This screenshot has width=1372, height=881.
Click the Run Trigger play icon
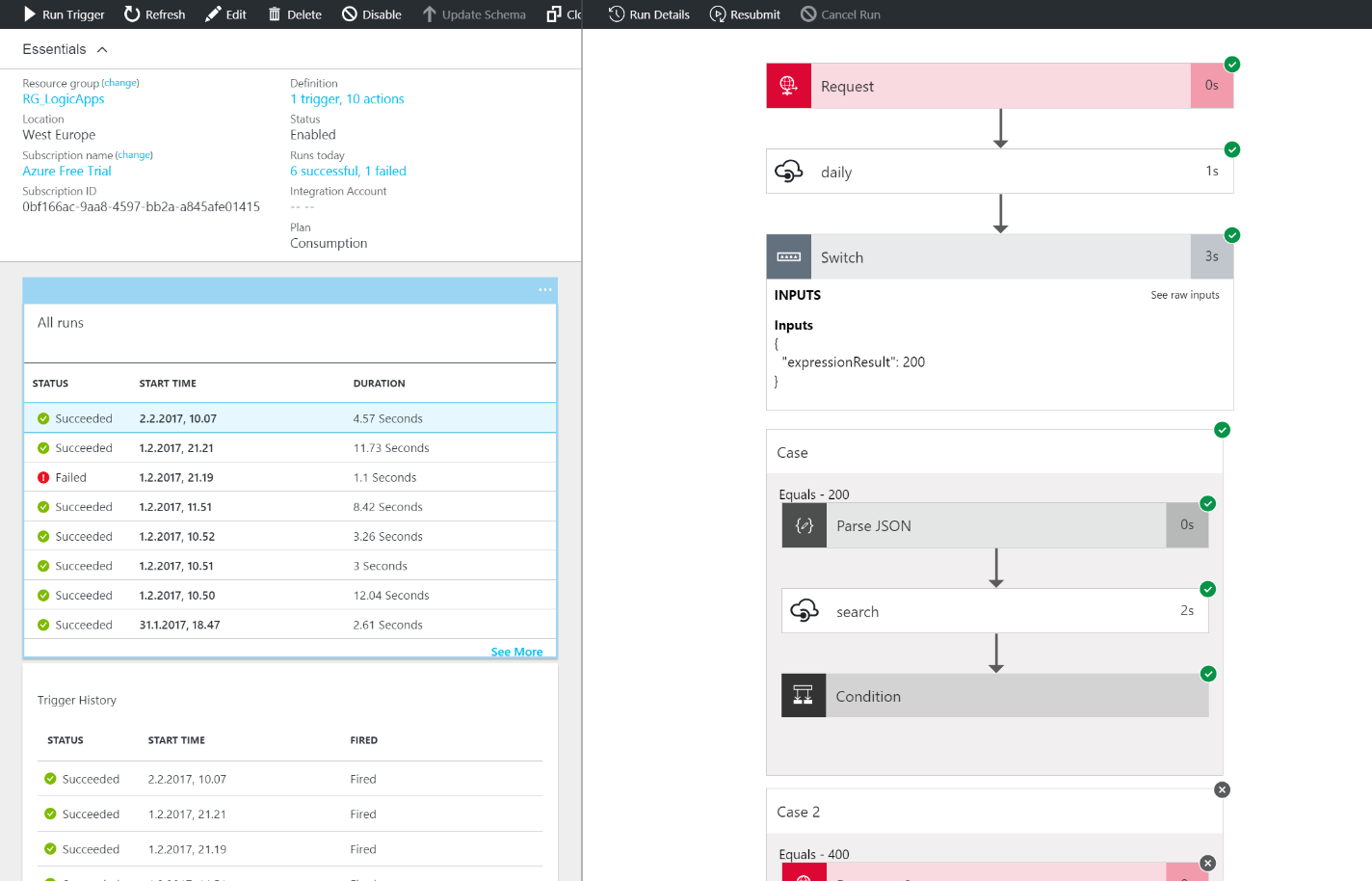29,14
